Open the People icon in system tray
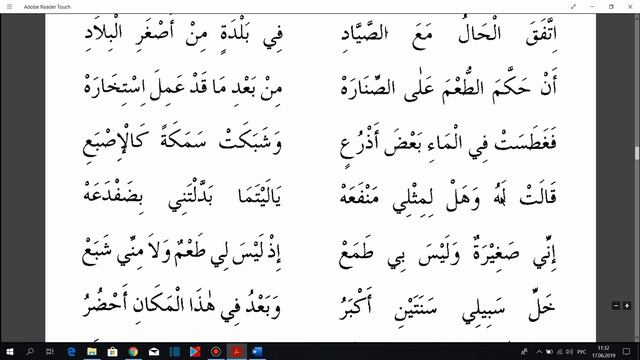This screenshot has height=360, width=640. (524, 351)
